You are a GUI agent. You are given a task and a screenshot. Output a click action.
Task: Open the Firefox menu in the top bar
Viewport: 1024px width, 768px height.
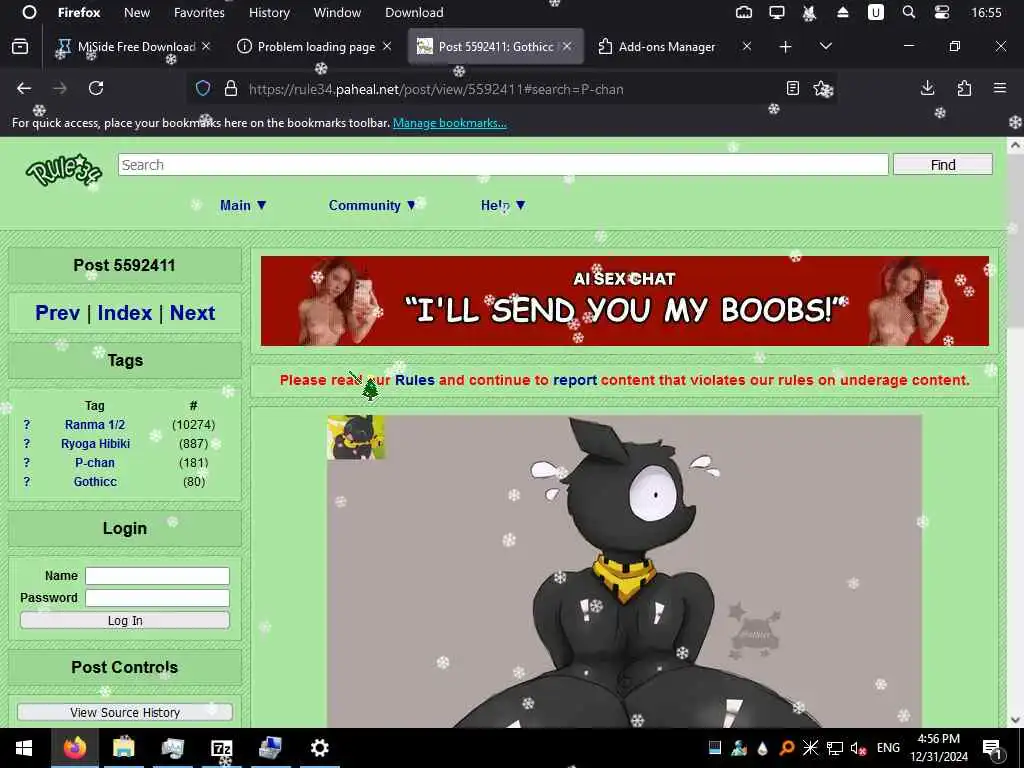point(79,12)
